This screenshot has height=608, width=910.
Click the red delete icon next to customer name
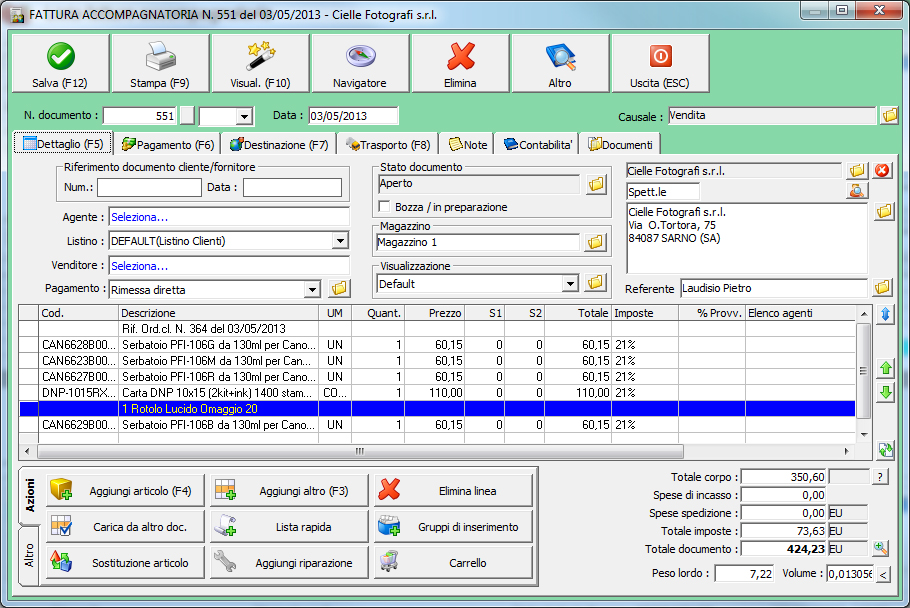(882, 171)
